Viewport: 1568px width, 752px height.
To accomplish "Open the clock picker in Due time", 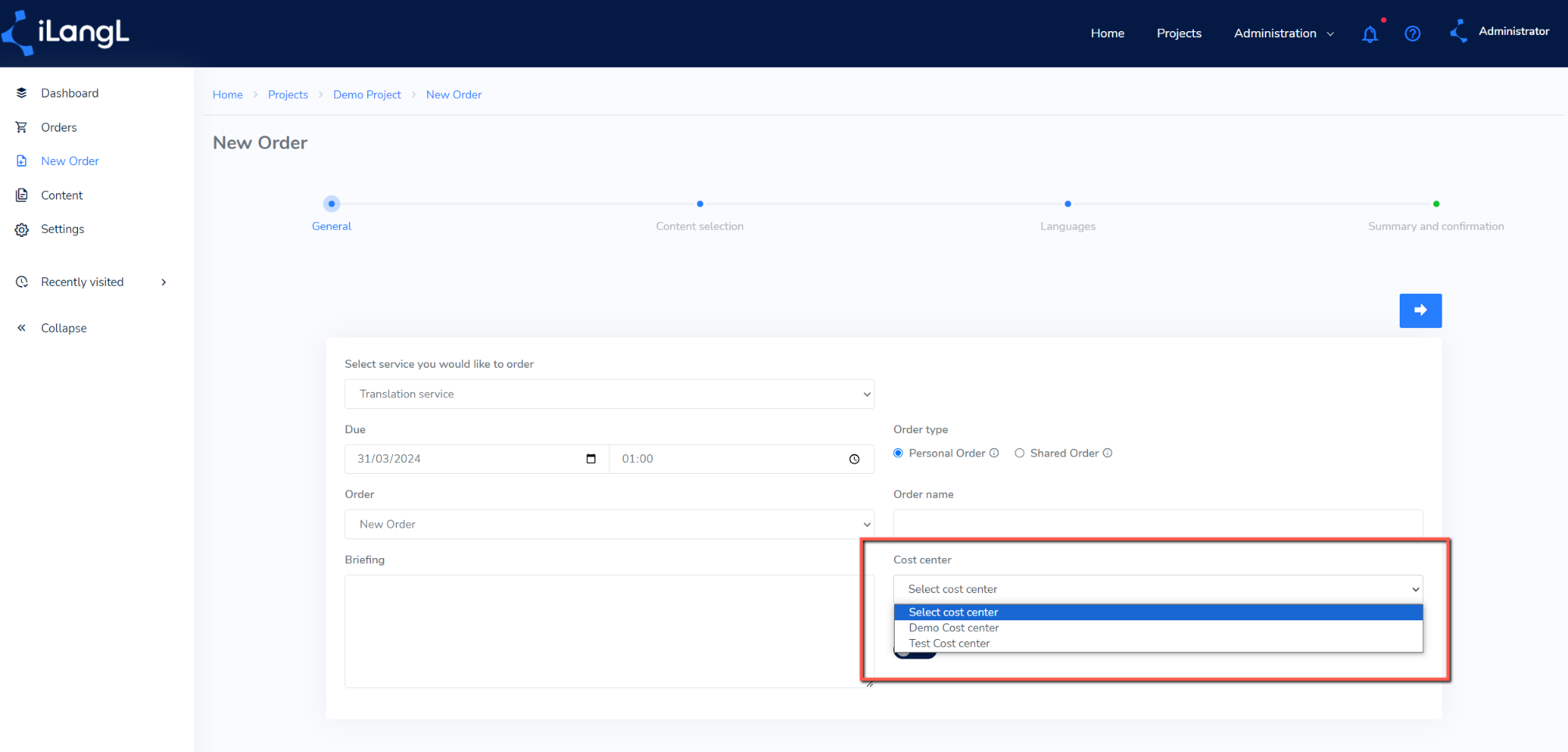I will 854,459.
